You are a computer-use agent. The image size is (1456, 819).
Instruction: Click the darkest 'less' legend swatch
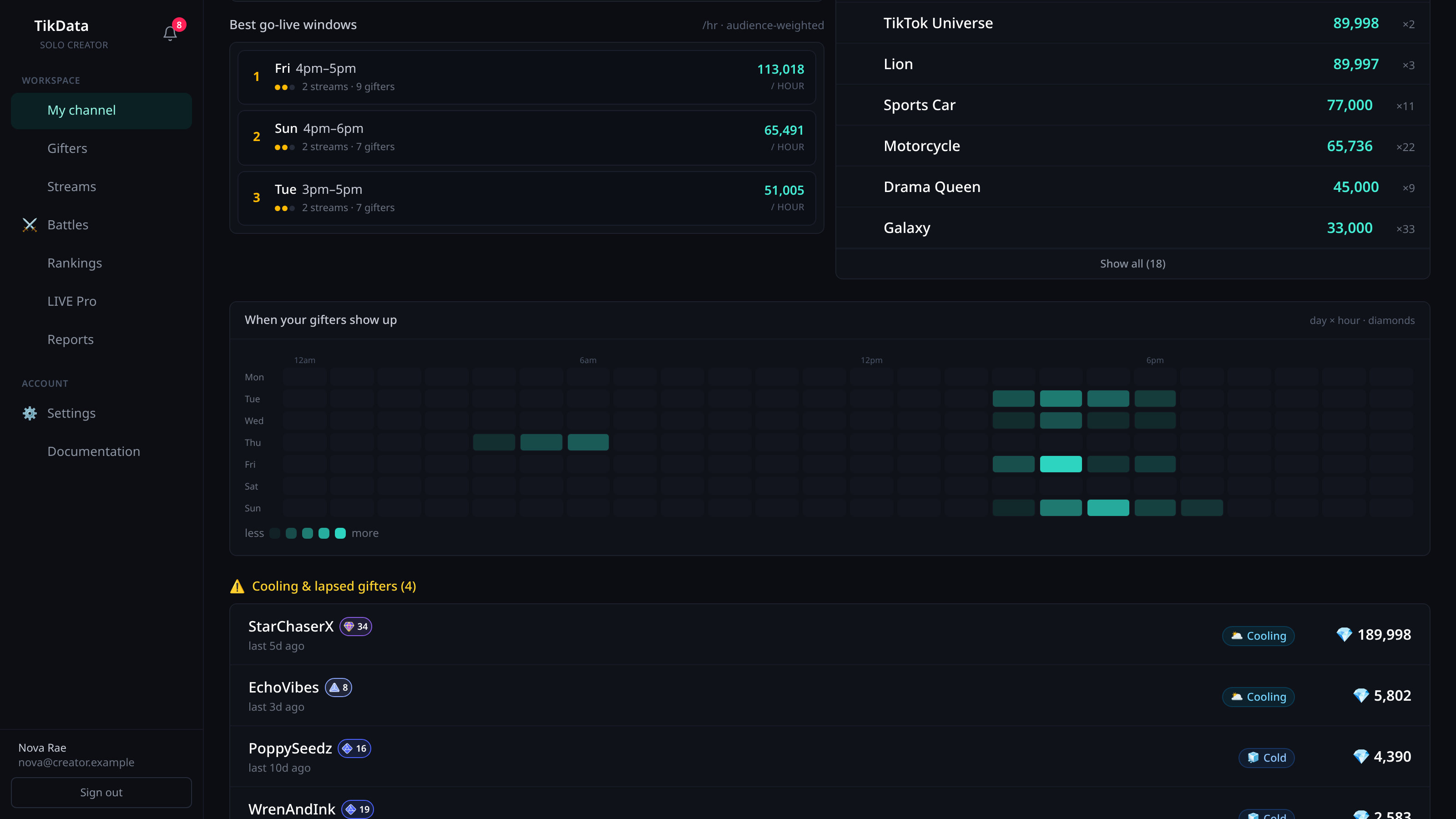coord(275,533)
